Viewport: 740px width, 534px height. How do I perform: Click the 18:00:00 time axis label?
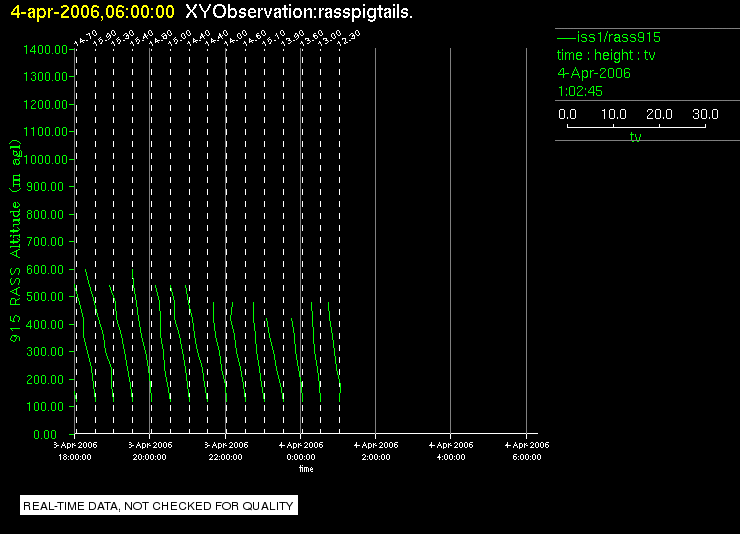pyautogui.click(x=75, y=457)
